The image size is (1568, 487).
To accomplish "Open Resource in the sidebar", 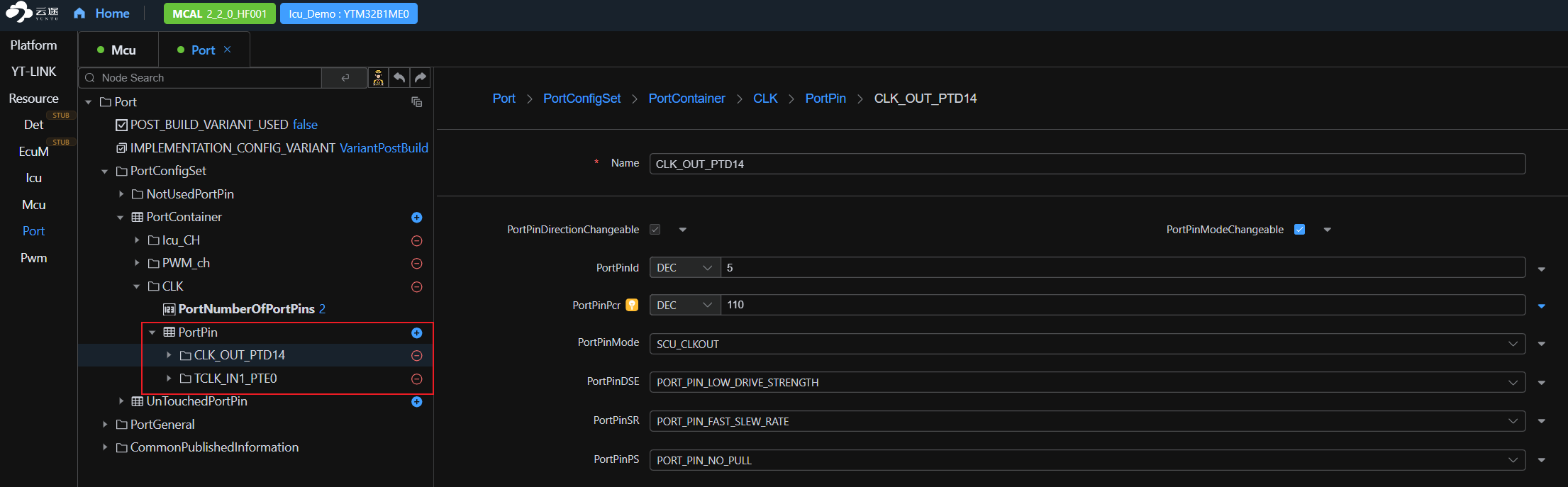I will click(x=33, y=99).
